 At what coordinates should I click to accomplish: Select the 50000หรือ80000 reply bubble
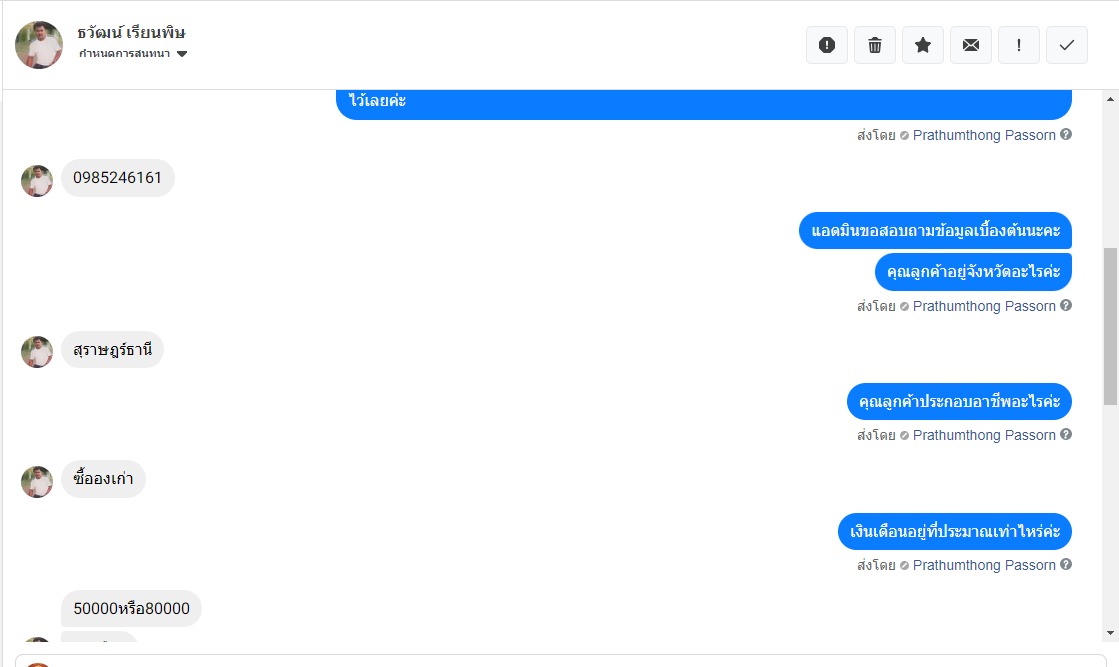click(131, 609)
